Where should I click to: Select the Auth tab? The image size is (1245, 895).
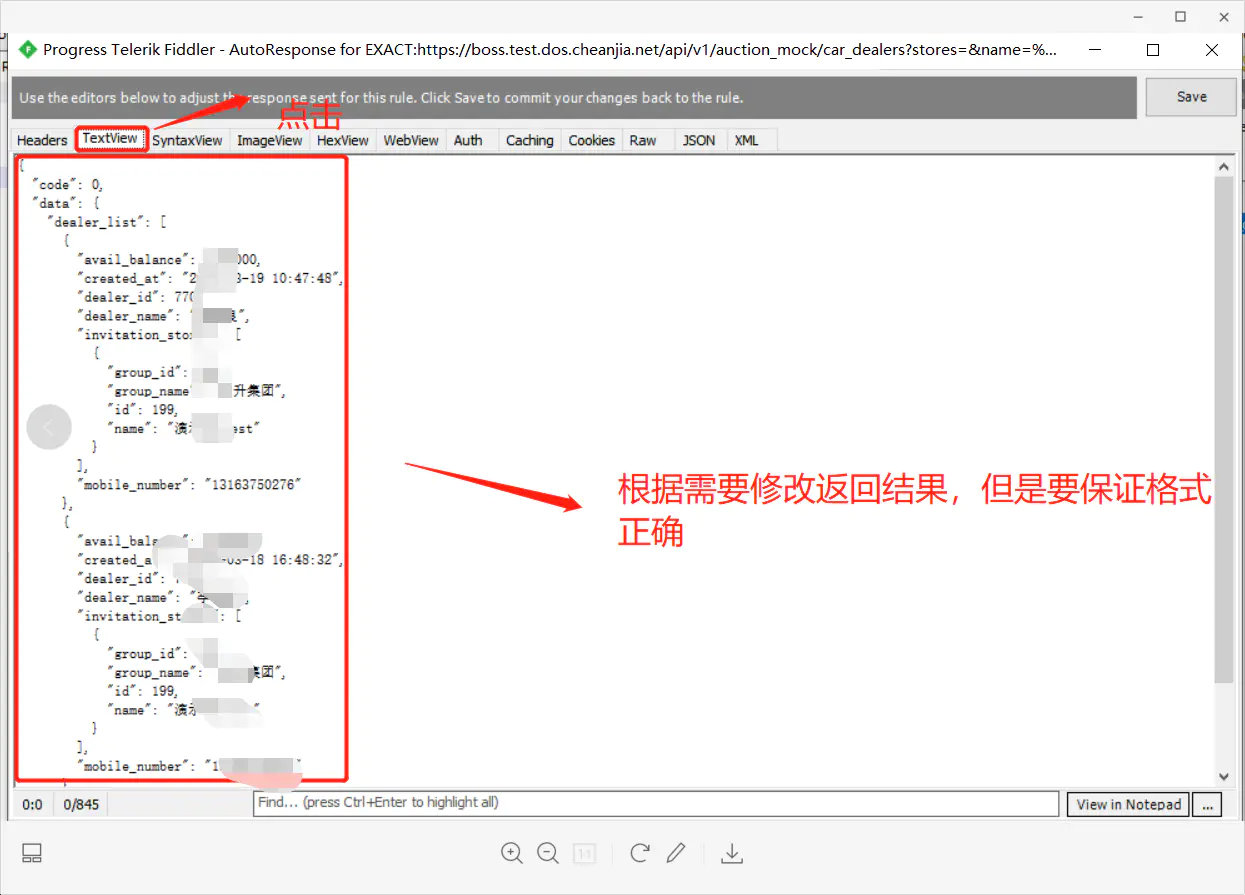click(x=468, y=140)
